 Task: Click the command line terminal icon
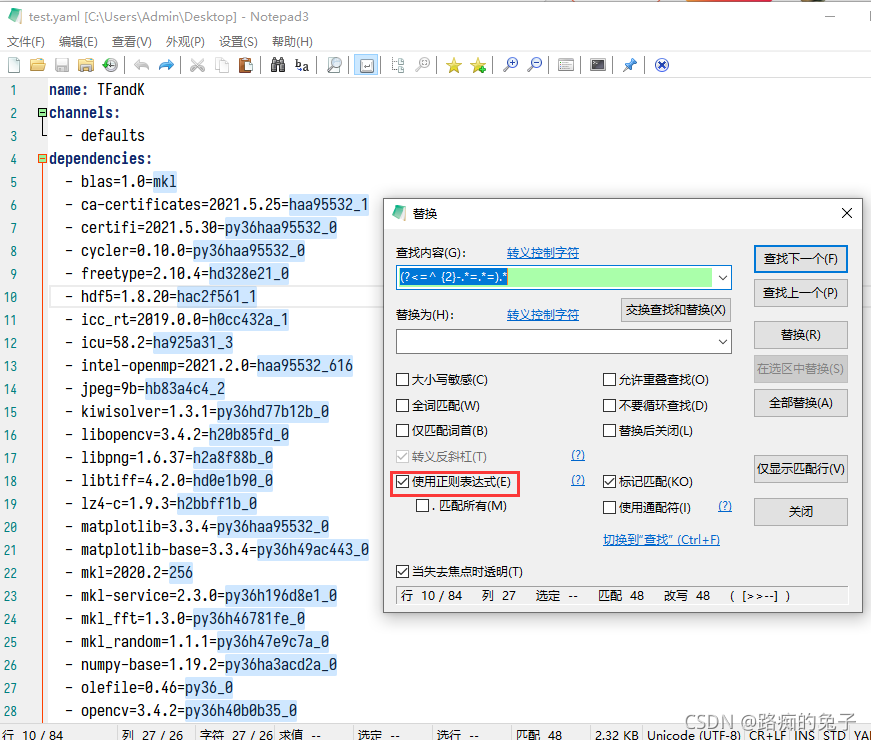(598, 65)
